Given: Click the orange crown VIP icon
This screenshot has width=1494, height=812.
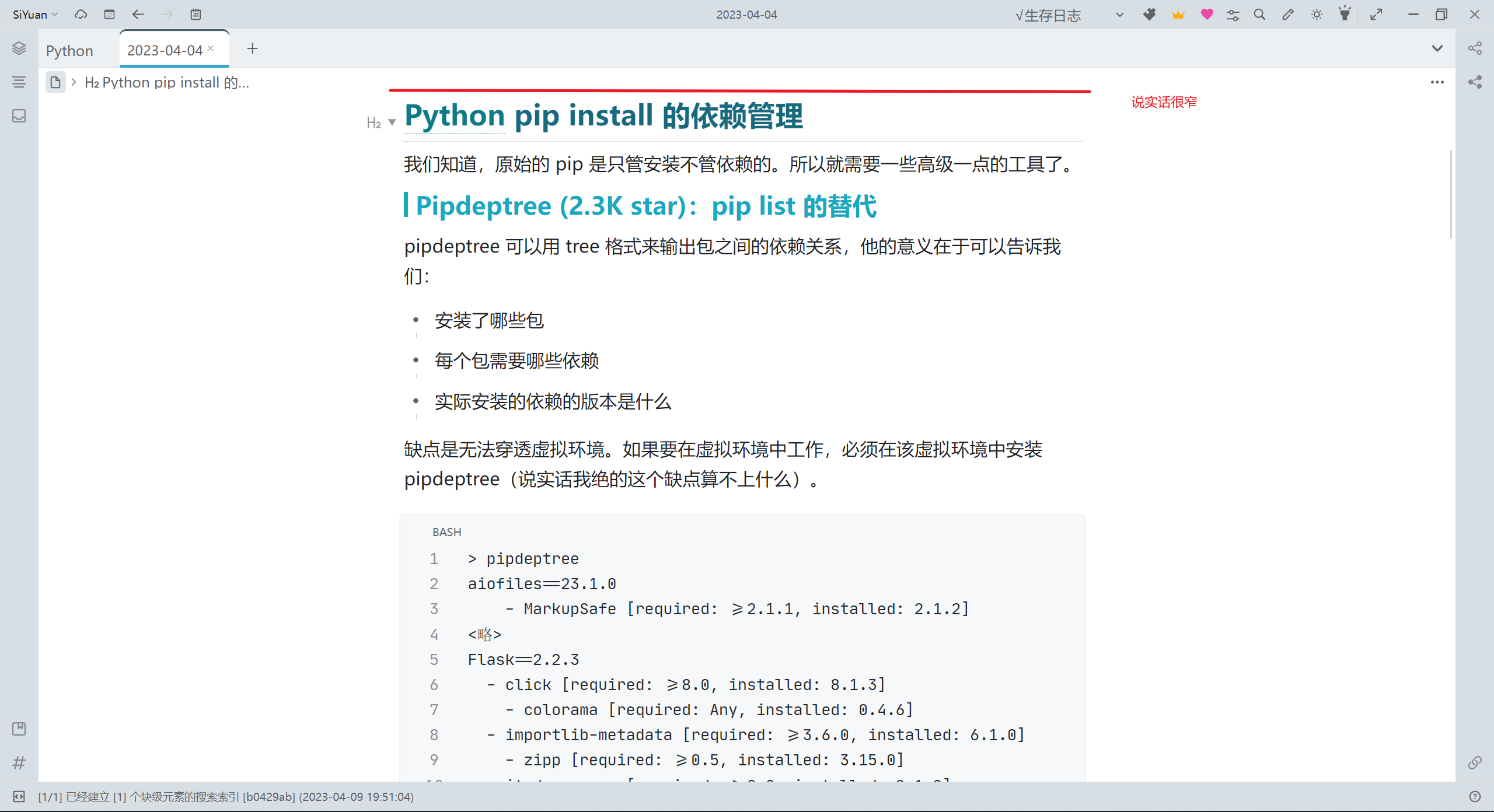Looking at the screenshot, I should [1178, 15].
